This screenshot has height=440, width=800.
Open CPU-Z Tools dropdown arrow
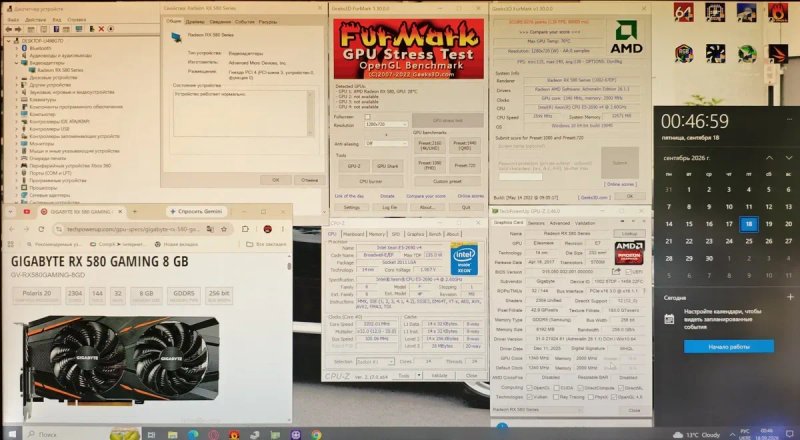(419, 375)
